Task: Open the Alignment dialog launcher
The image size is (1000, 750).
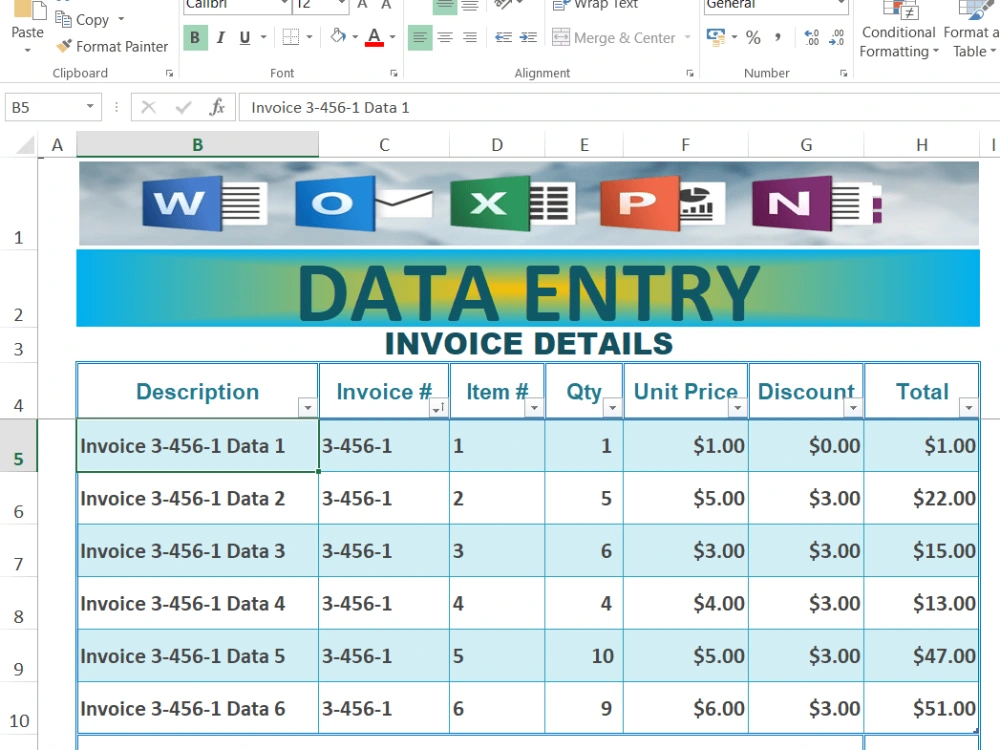Action: point(689,73)
